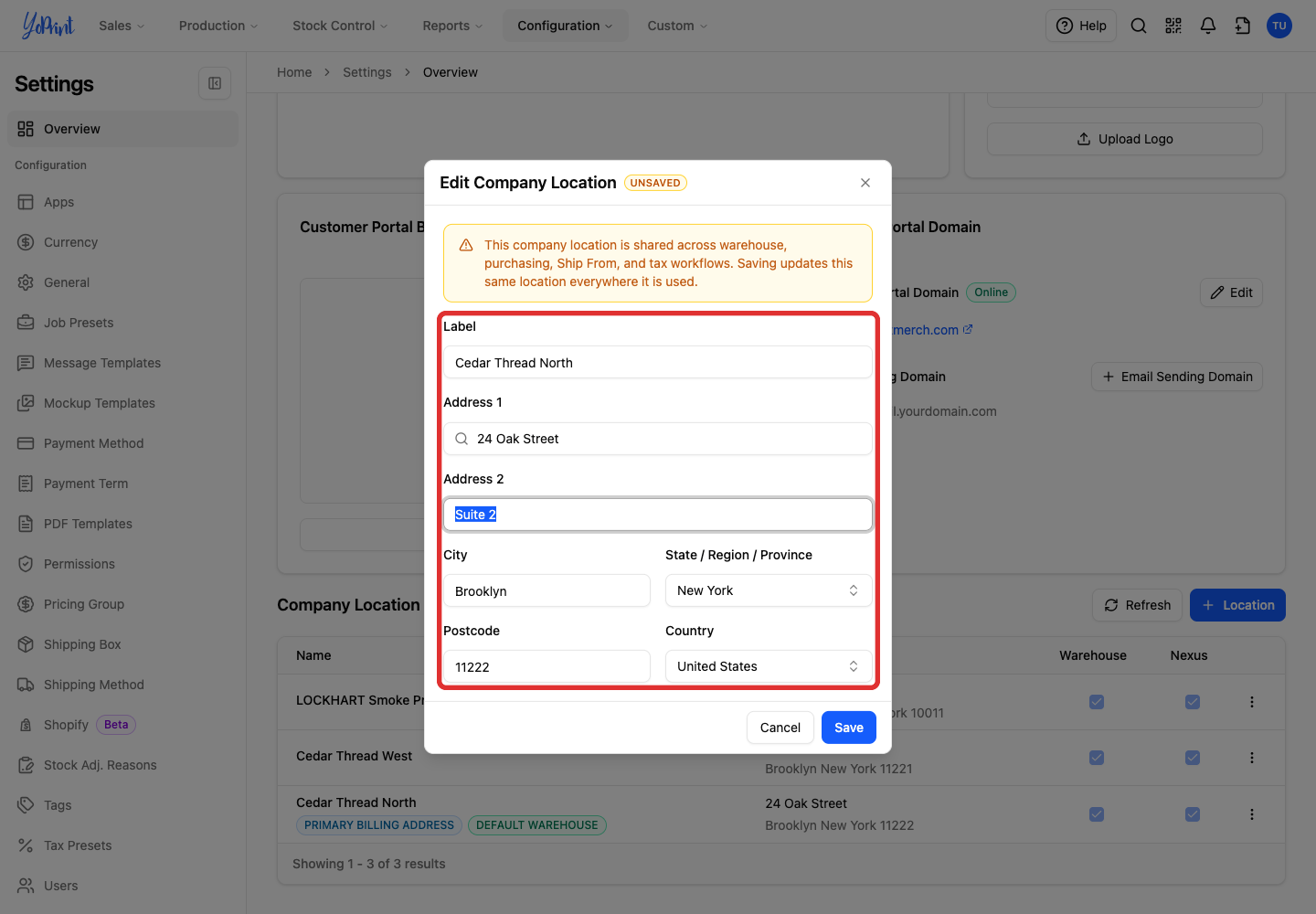Toggle Warehouse checkbox for LOCKHART Smoke row
Viewport: 1316px width, 914px height.
coord(1097,702)
